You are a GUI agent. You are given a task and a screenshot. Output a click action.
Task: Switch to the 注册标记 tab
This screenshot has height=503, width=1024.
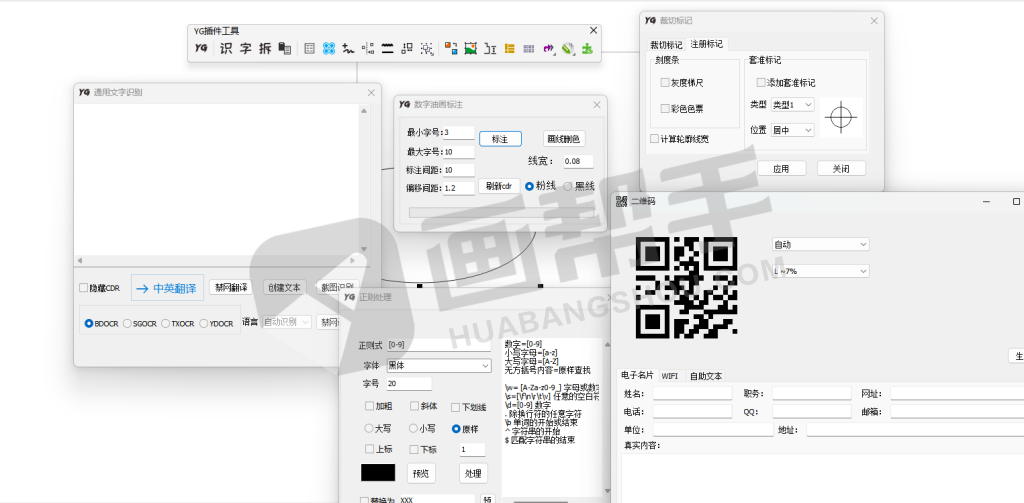click(707, 44)
